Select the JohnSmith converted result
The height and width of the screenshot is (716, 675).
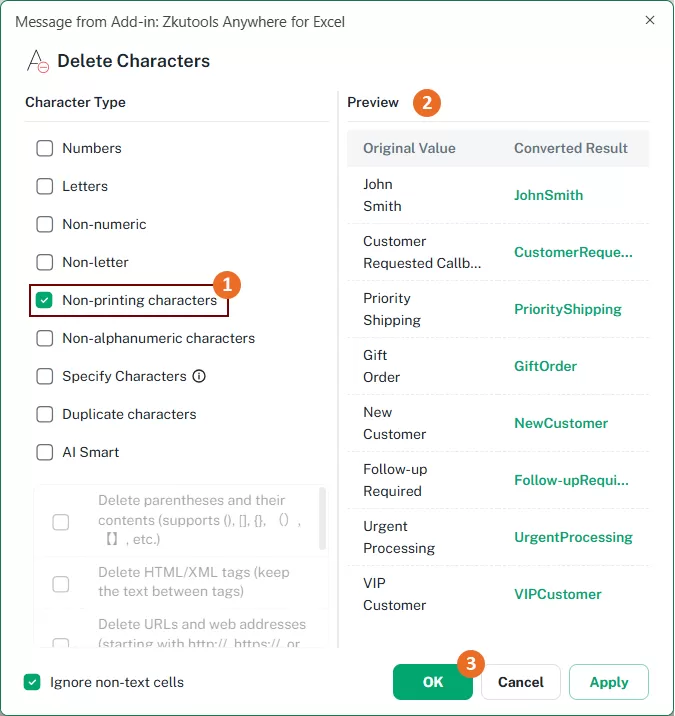[x=548, y=195]
